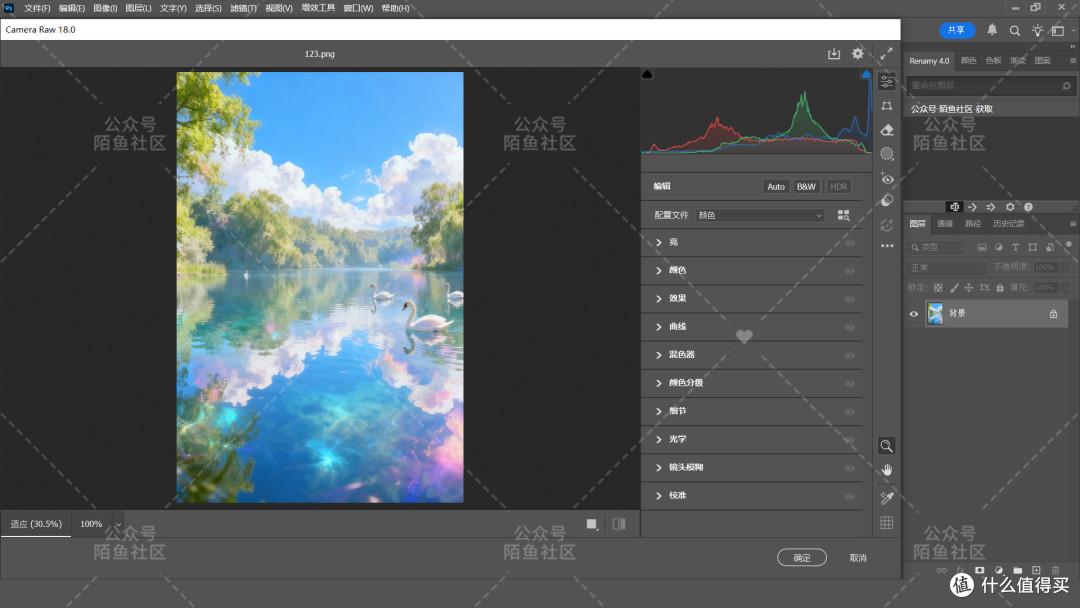The height and width of the screenshot is (608, 1080).
Task: Select the Camera Raw Zoom tool
Action: point(886,445)
